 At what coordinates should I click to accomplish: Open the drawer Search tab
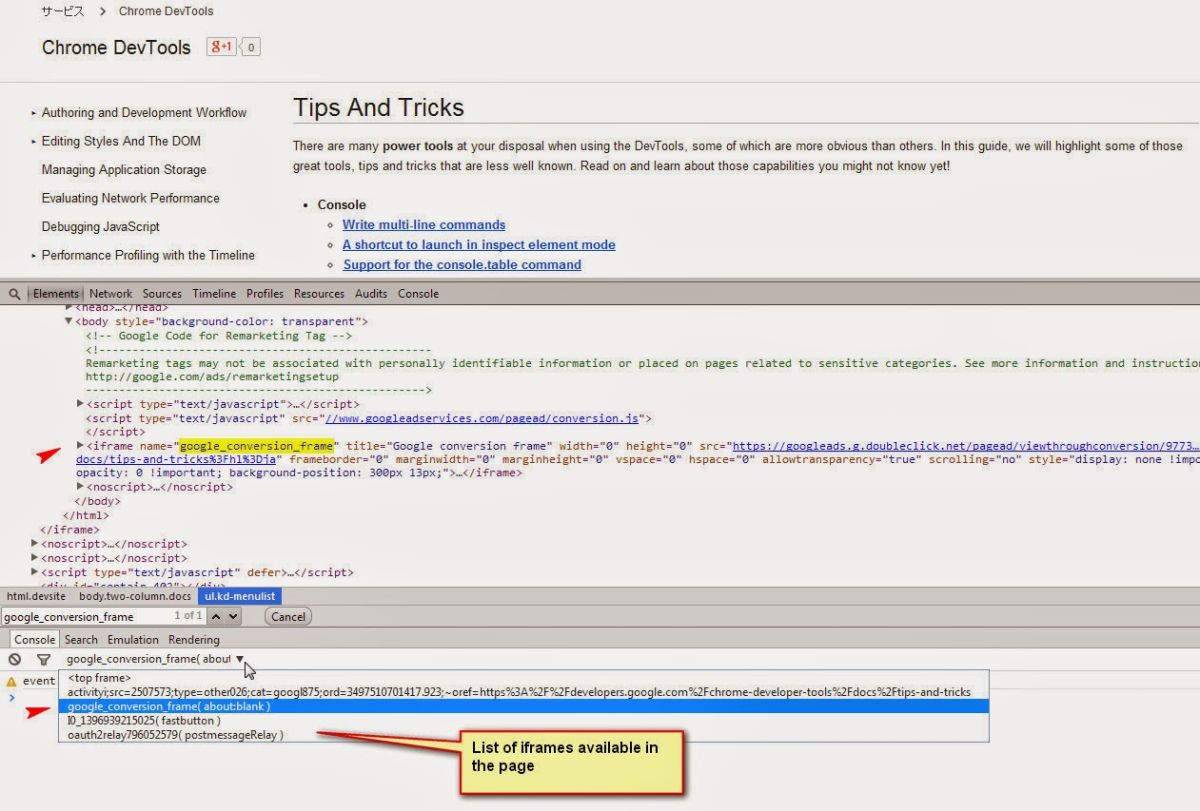pos(81,640)
